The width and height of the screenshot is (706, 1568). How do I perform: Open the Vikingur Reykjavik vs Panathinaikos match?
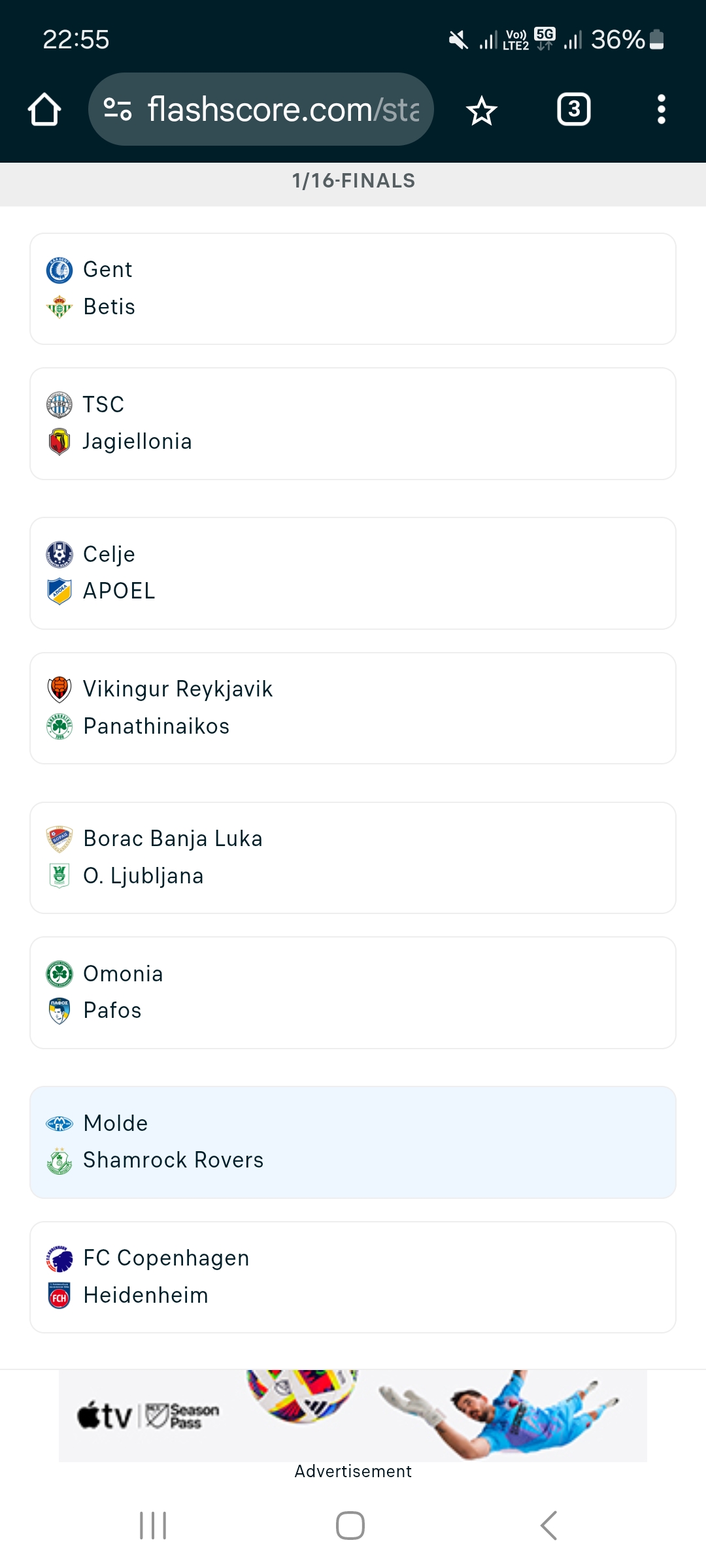point(353,707)
